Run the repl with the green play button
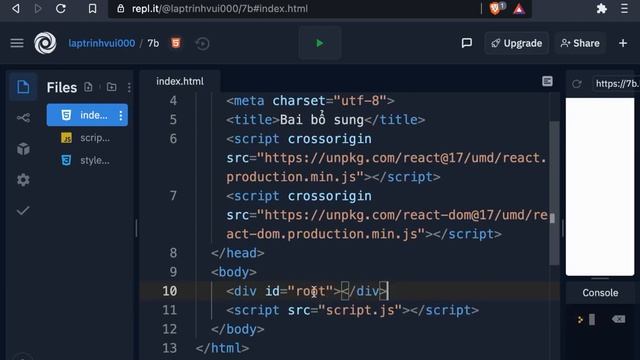Image resolution: width=640 pixels, height=360 pixels. pos(320,43)
